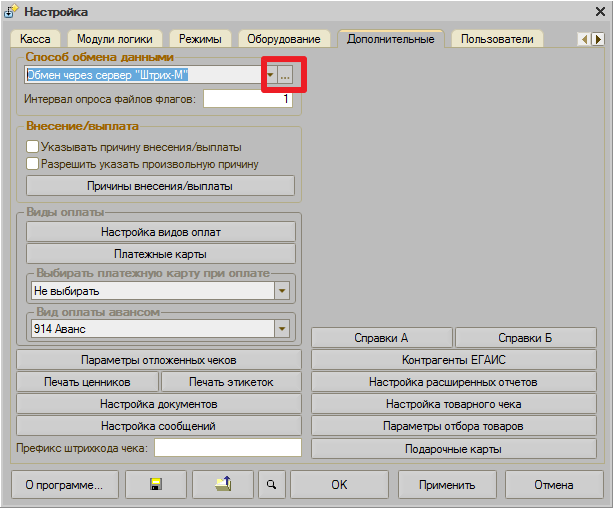Enable 'Указывать причину внесения/выплаты' checkbox
The image size is (613, 508).
tap(33, 147)
